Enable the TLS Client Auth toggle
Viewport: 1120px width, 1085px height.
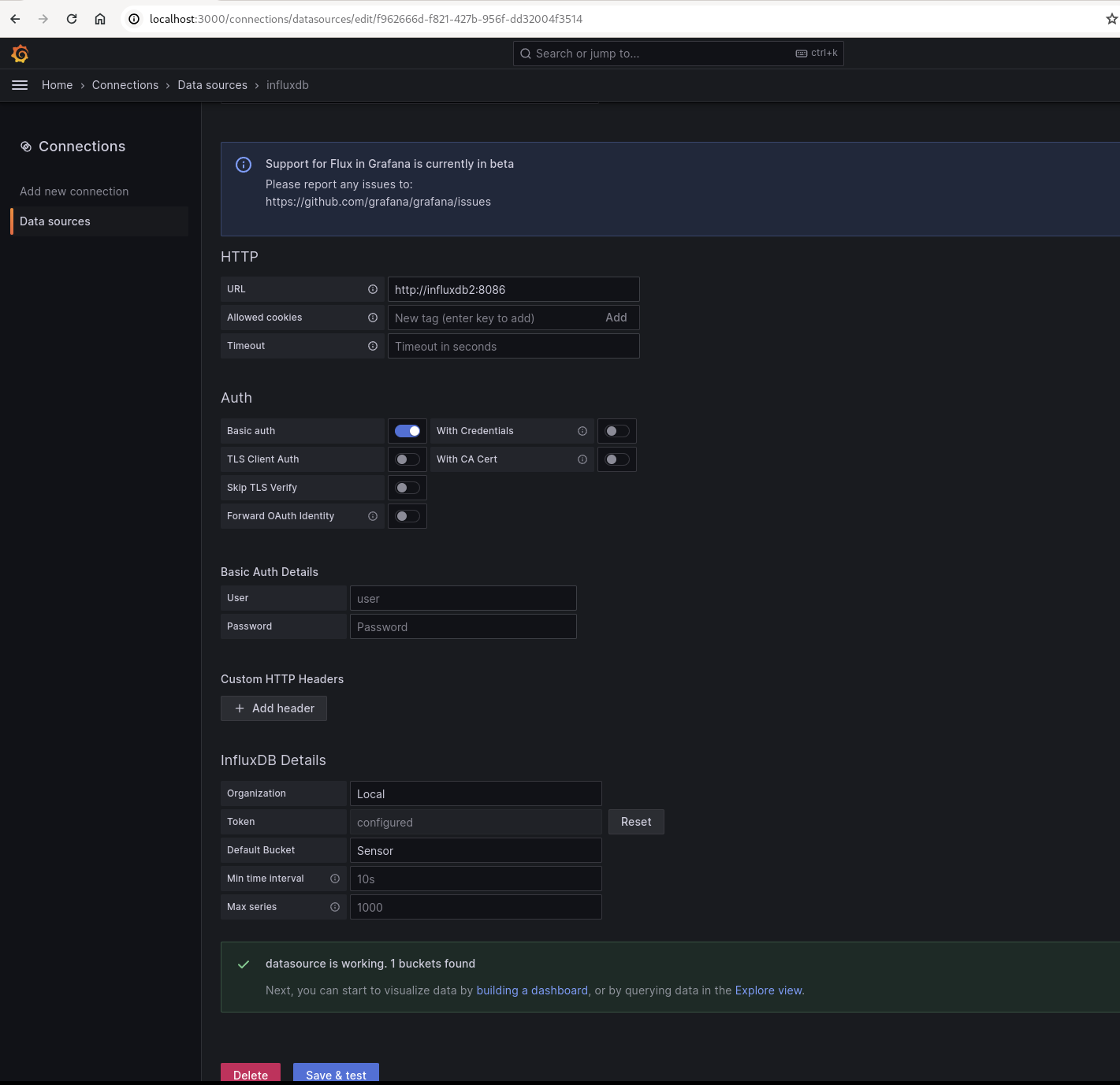[407, 459]
